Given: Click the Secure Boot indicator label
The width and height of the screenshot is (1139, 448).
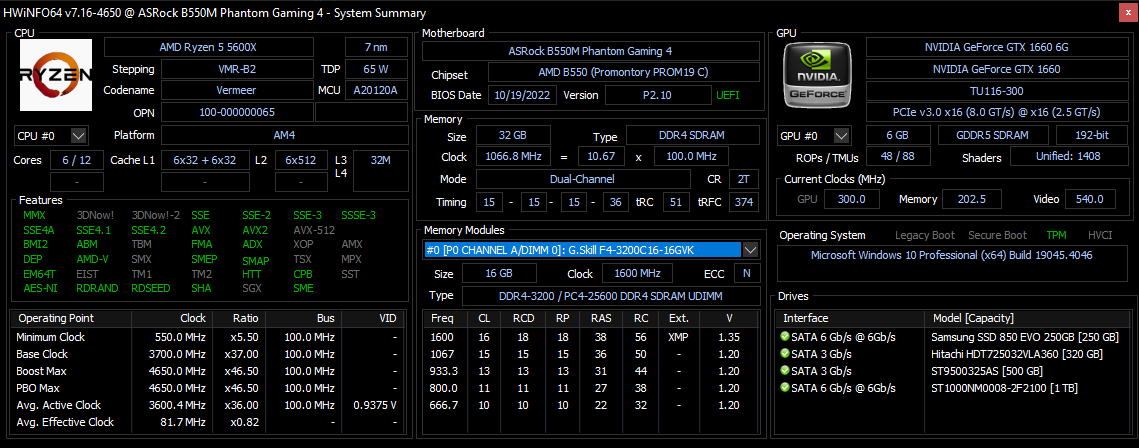Looking at the screenshot, I should coord(997,235).
